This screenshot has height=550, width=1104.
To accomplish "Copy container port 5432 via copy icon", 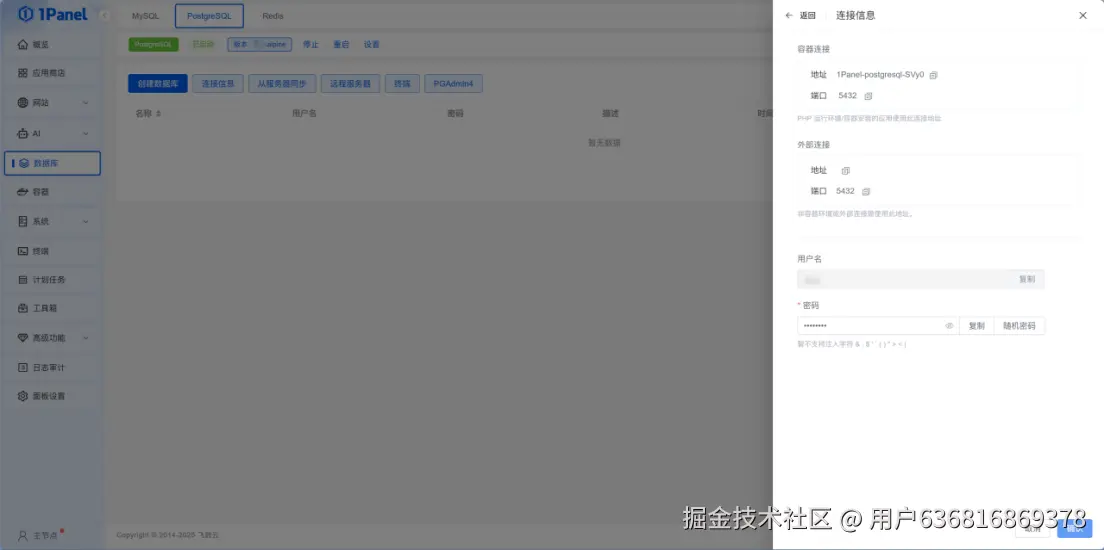I will [x=868, y=96].
